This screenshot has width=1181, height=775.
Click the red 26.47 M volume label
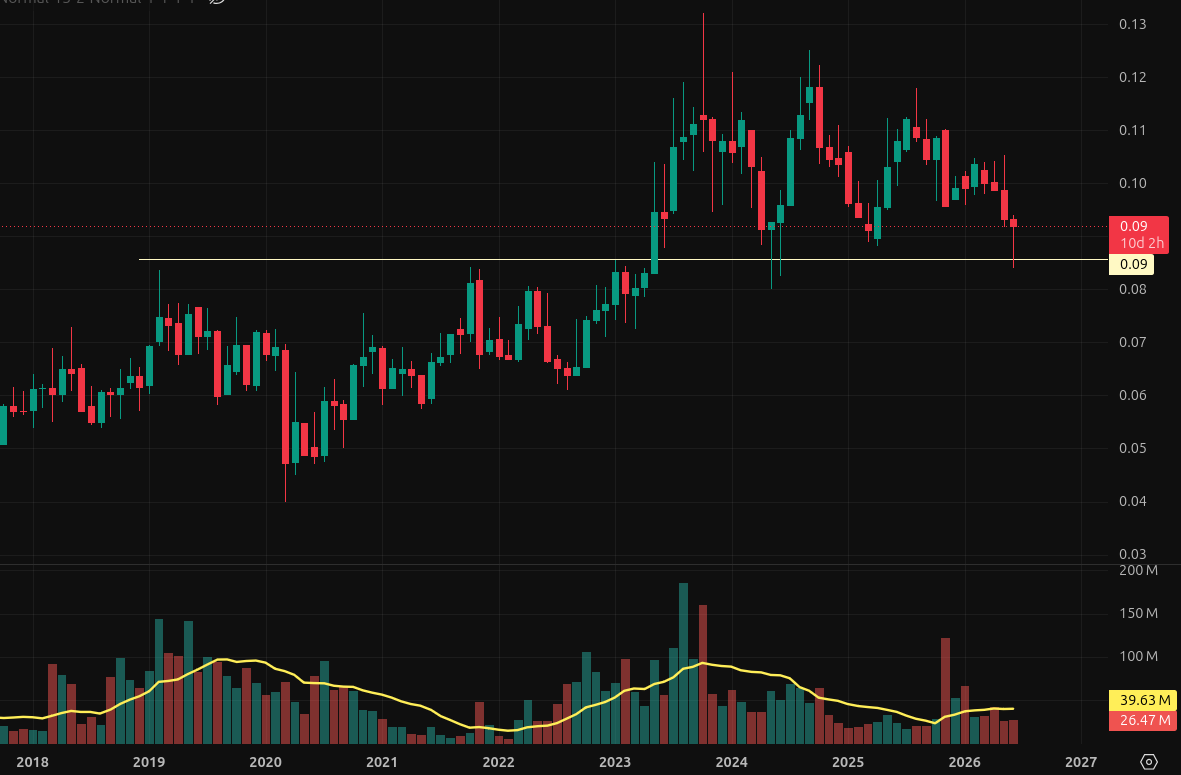pos(1143,721)
